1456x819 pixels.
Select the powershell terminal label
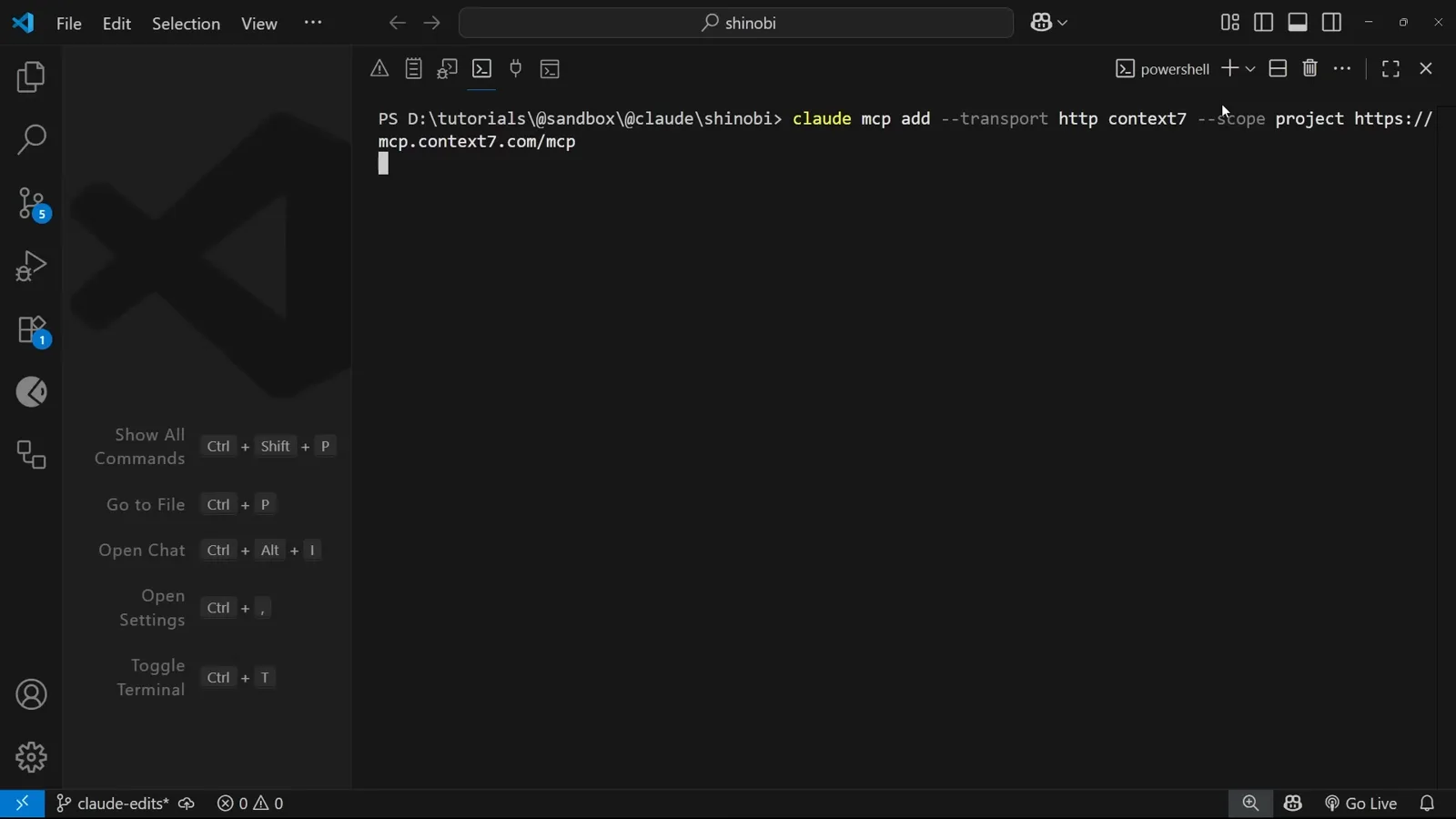pyautogui.click(x=1163, y=69)
